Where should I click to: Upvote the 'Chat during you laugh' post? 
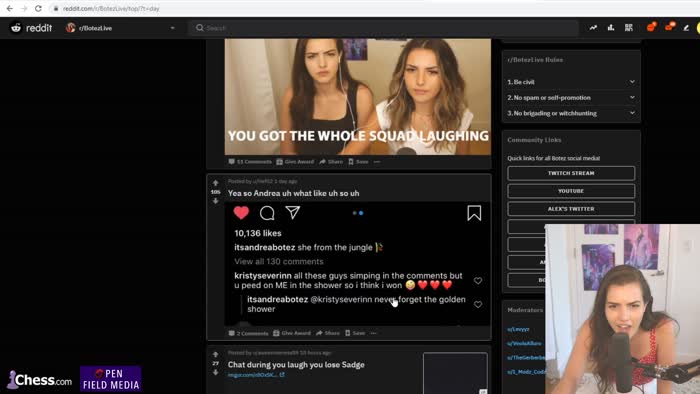216,355
